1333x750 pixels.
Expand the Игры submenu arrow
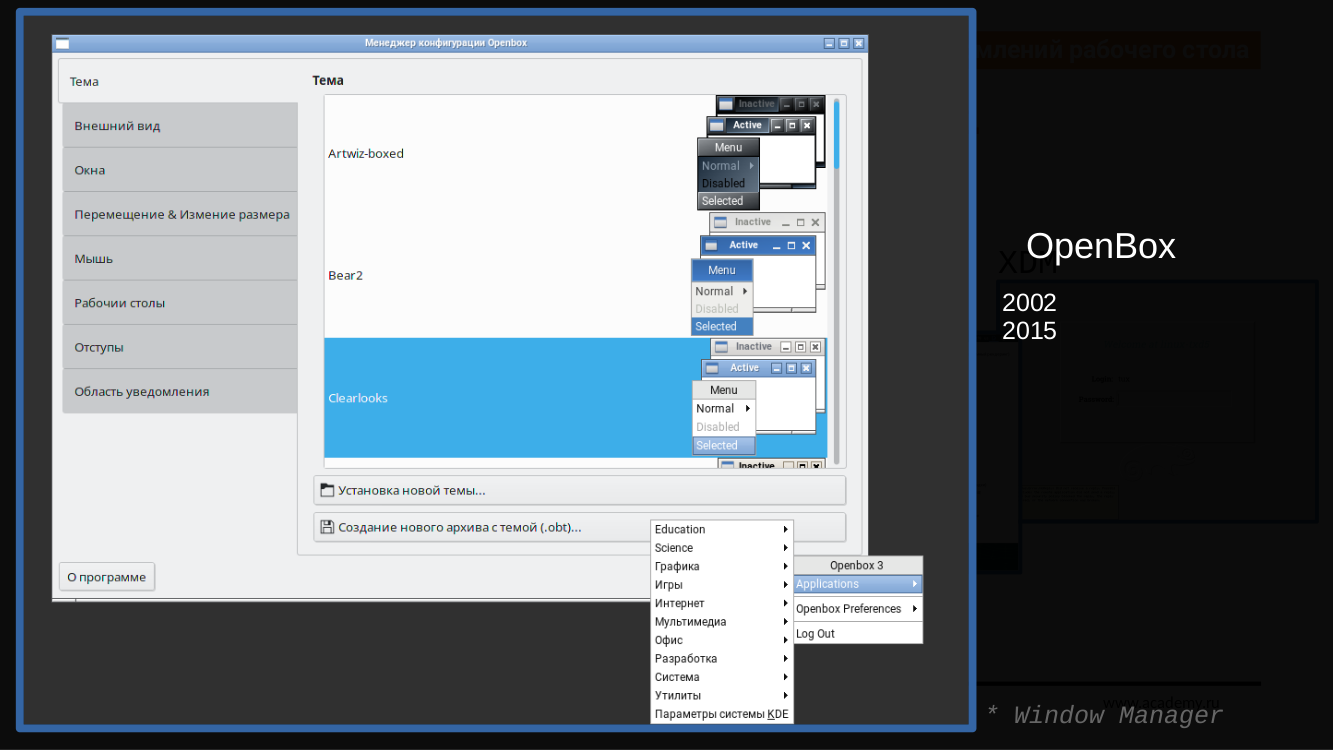(x=786, y=585)
